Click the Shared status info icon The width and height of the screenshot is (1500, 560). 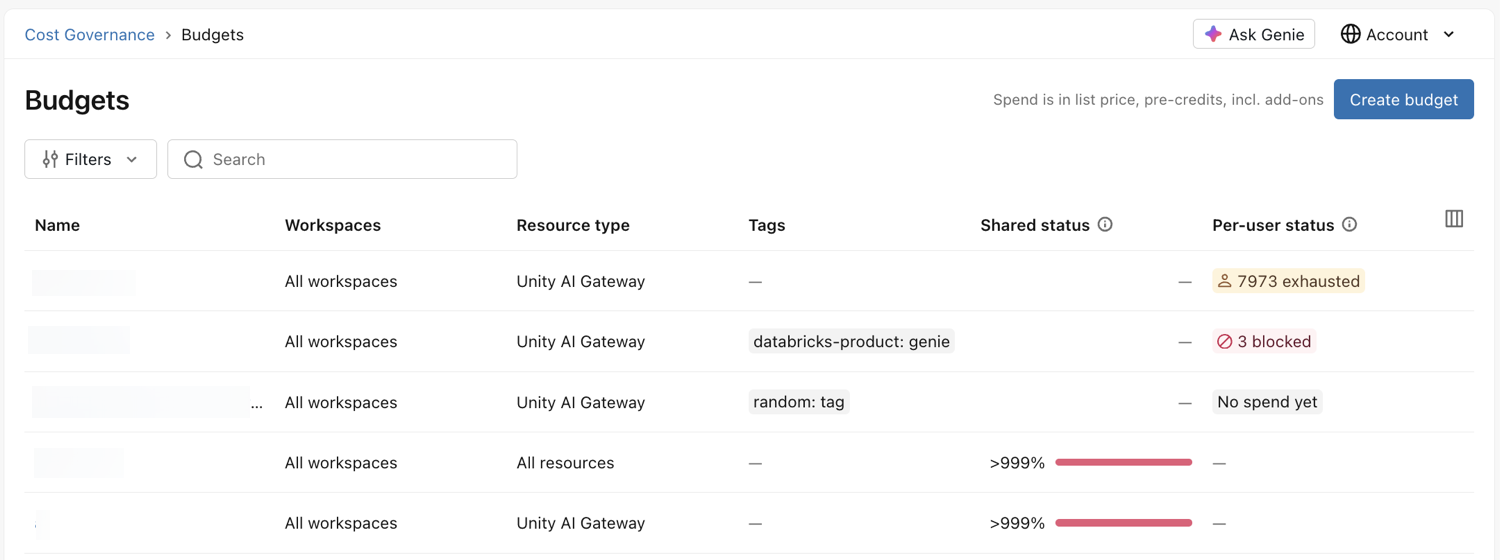(1105, 225)
